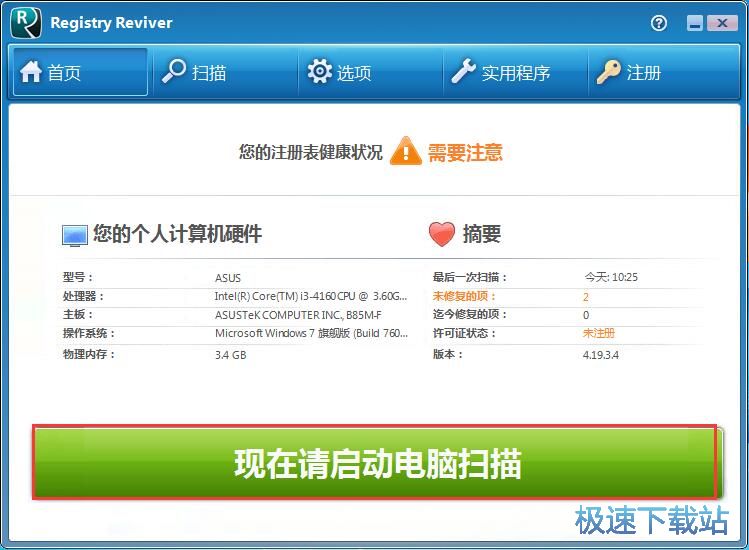Click the 型号 value ASUS

pyautogui.click(x=228, y=278)
